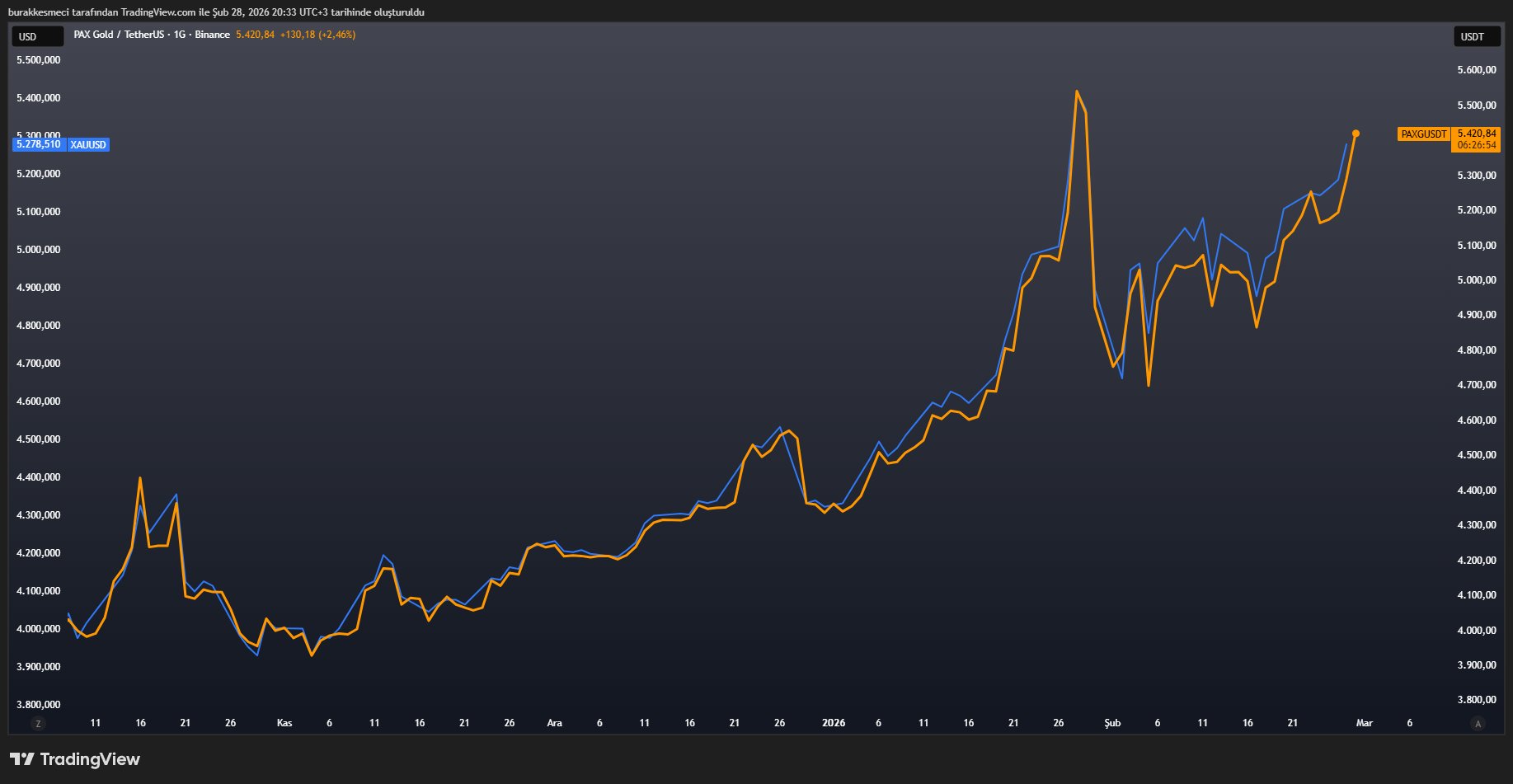Click the Mar month marker on time axis
Image resolution: width=1513 pixels, height=784 pixels.
(1365, 723)
